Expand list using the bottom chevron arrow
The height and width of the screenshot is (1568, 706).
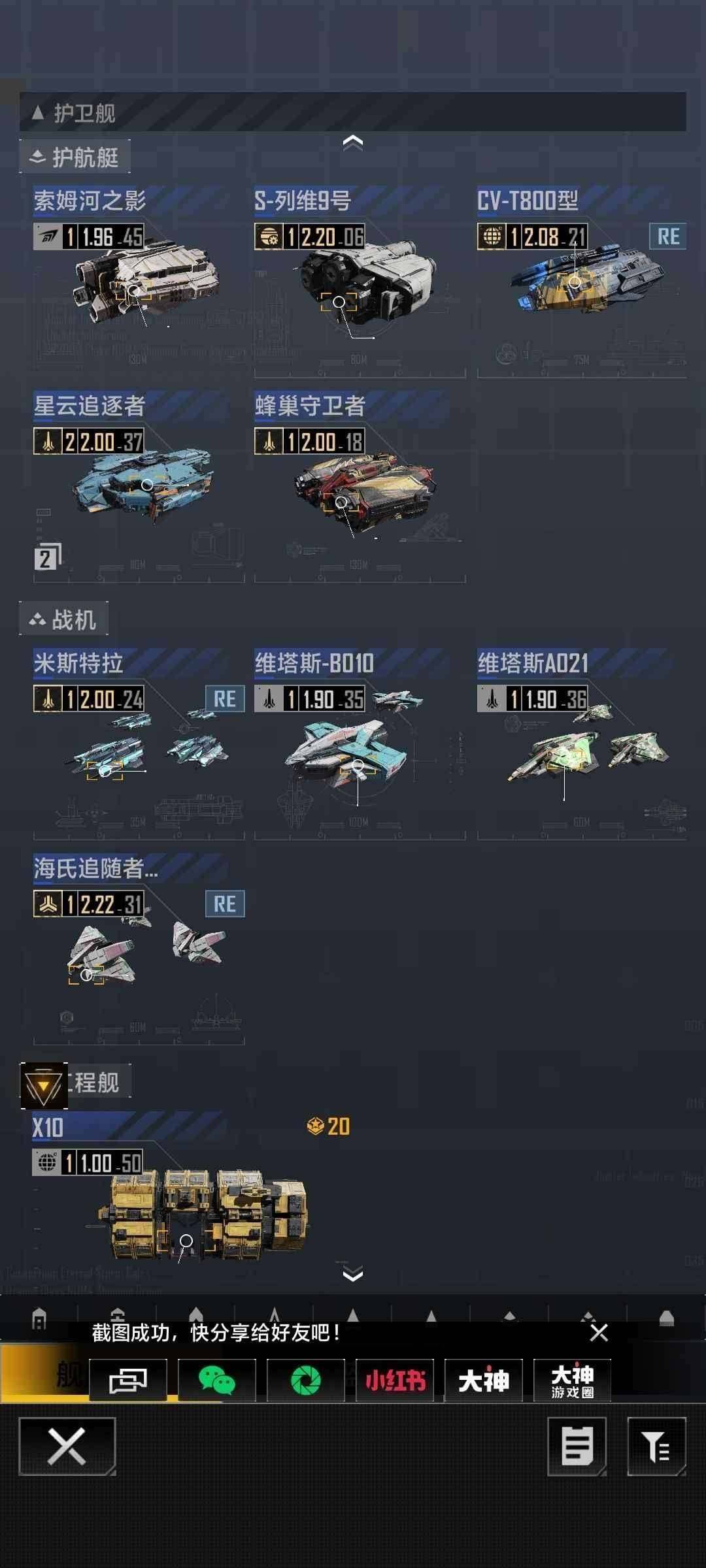tap(353, 1273)
